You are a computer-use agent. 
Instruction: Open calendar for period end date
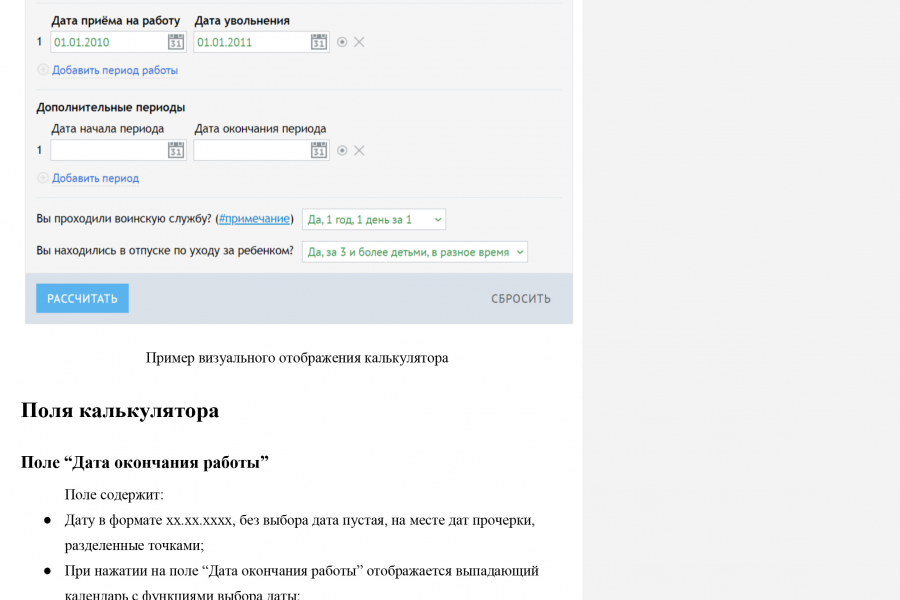coord(319,150)
